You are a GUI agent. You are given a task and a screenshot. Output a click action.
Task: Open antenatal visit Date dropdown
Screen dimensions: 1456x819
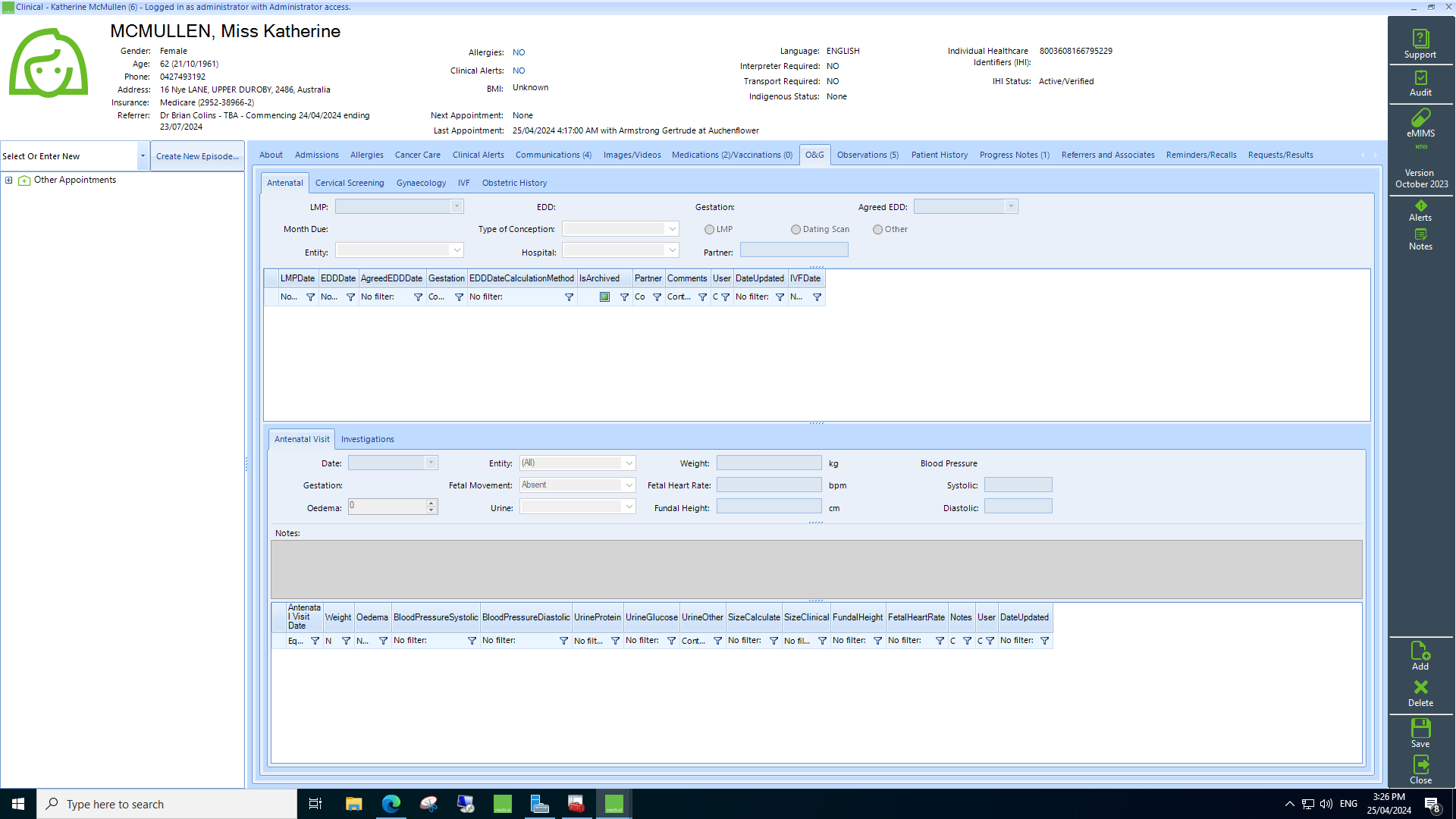pyautogui.click(x=431, y=463)
